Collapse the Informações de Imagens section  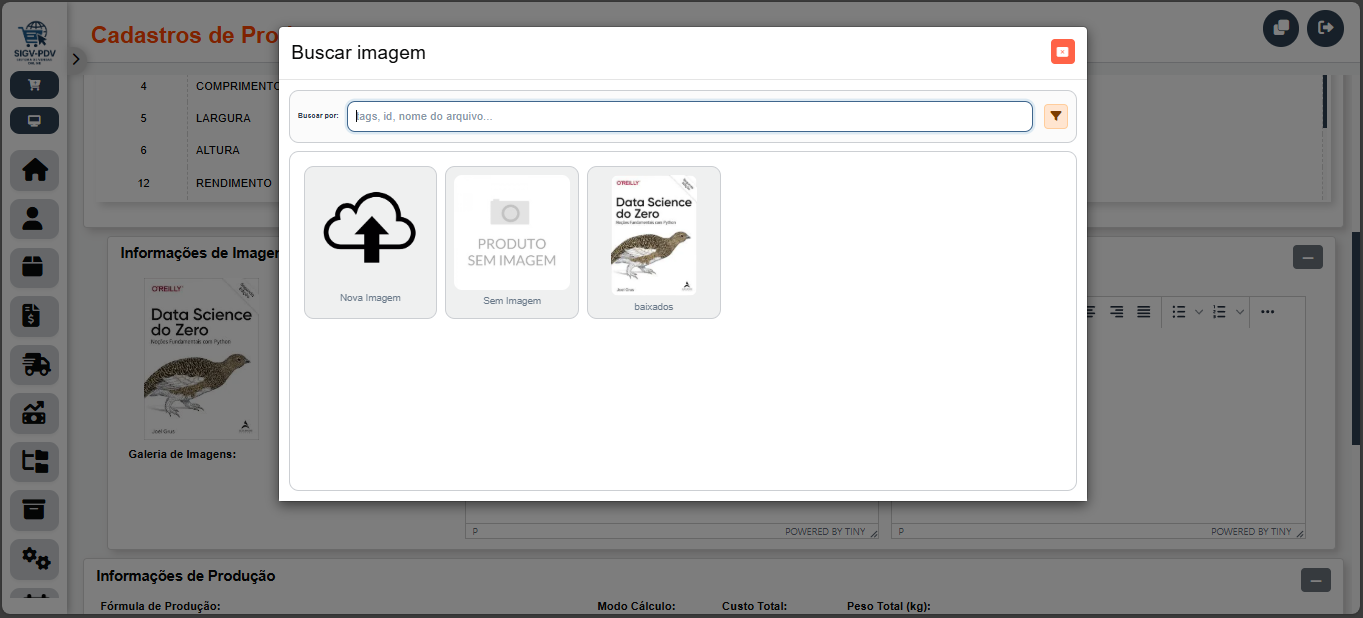[1307, 257]
